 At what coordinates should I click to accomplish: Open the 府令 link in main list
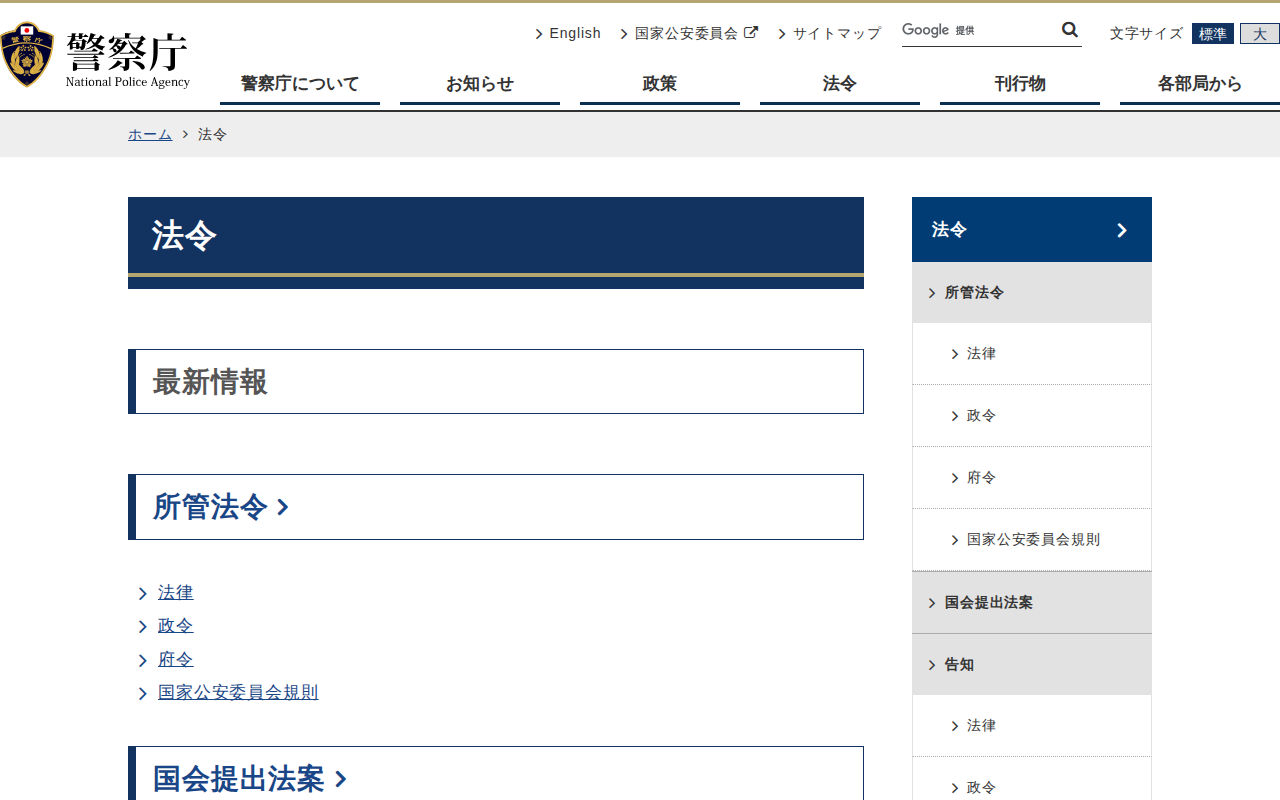pos(175,660)
